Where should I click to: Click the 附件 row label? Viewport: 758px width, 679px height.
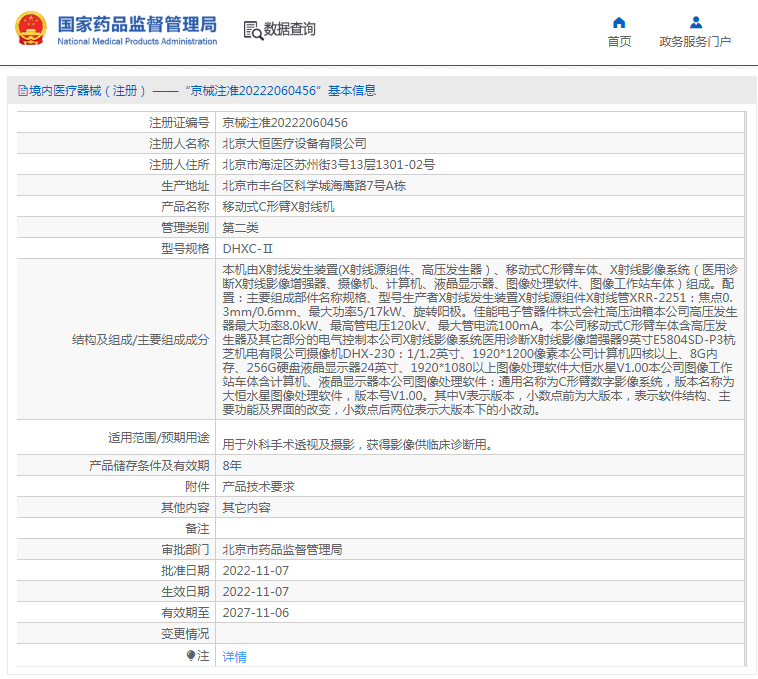197,487
